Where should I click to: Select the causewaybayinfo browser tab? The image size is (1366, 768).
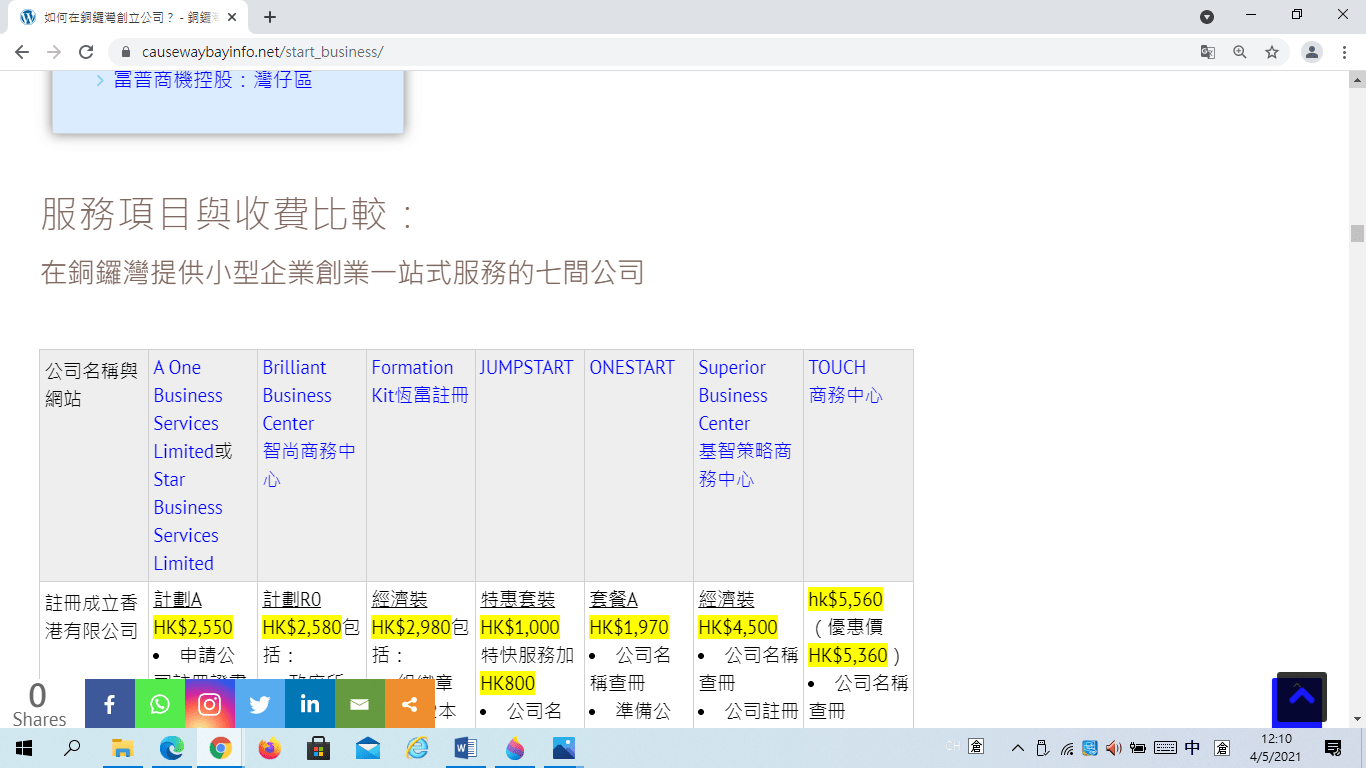click(x=130, y=17)
